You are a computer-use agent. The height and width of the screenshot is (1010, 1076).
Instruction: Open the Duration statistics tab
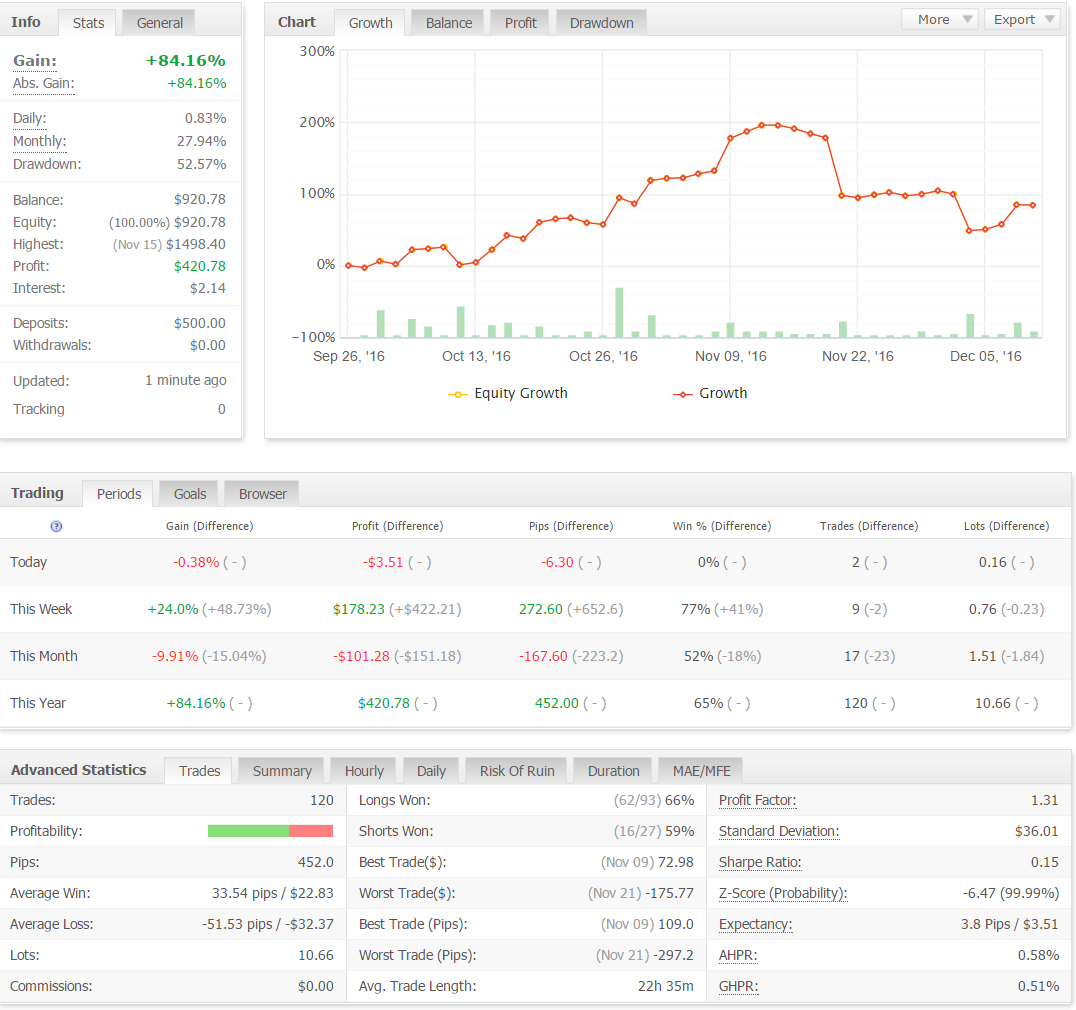pos(613,771)
